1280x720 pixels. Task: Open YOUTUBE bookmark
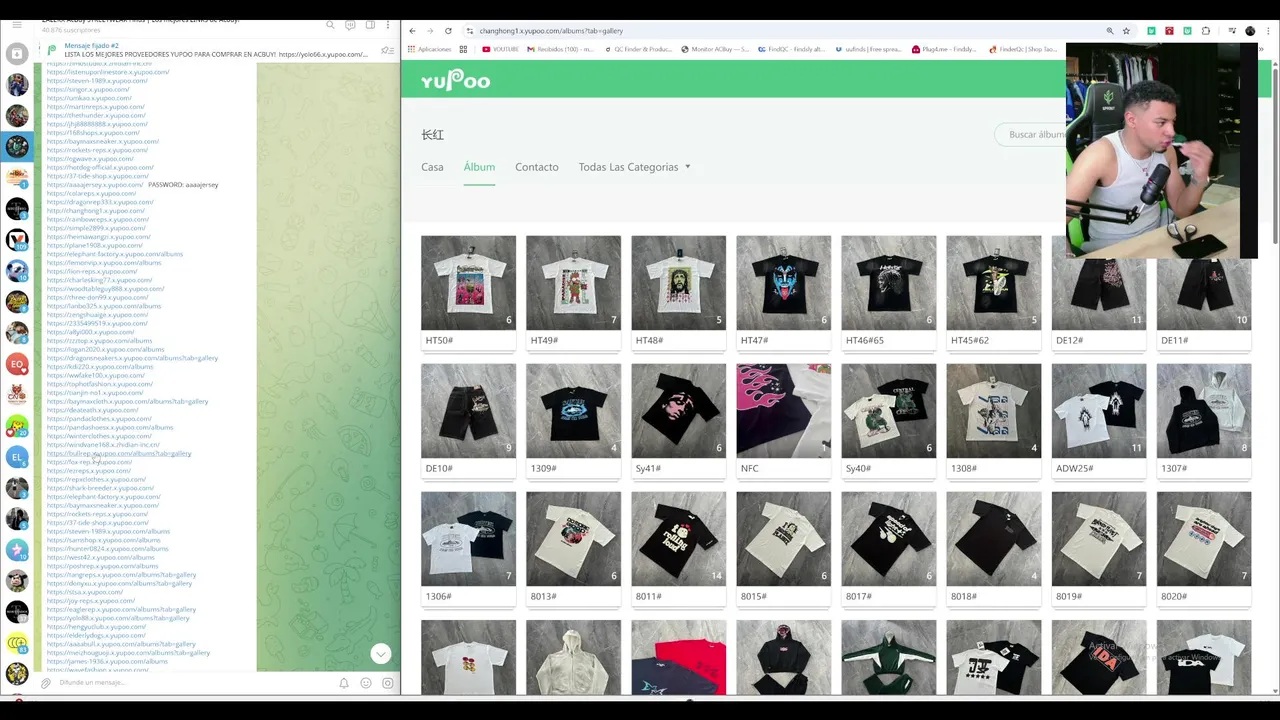[500, 49]
